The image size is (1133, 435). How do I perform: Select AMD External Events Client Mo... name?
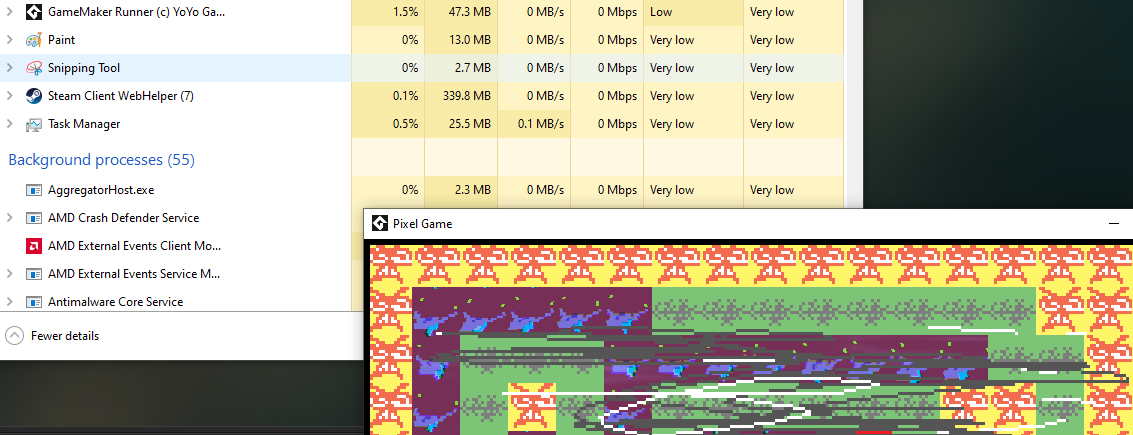click(134, 246)
